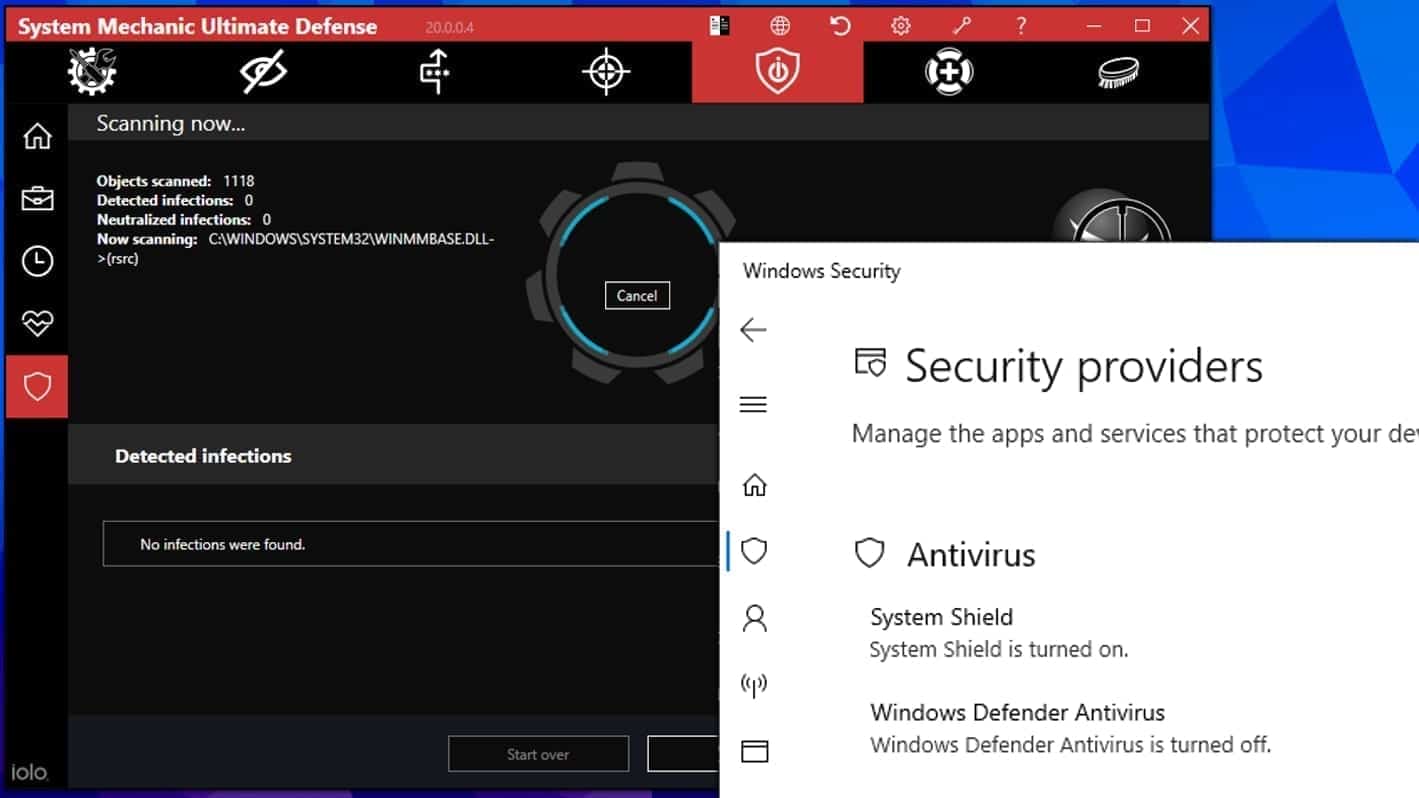Click the Antivirus section heading
Image resolution: width=1419 pixels, height=798 pixels.
(971, 555)
